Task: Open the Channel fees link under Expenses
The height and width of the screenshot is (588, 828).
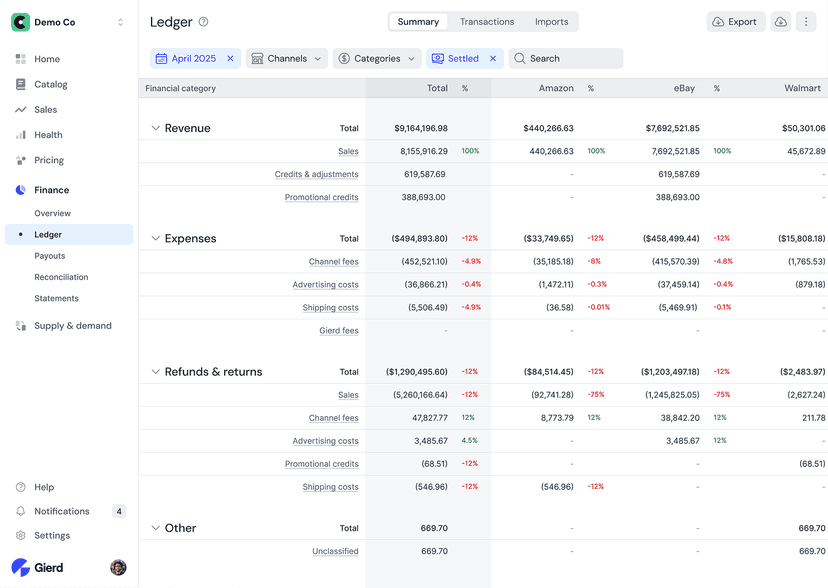Action: (333, 262)
